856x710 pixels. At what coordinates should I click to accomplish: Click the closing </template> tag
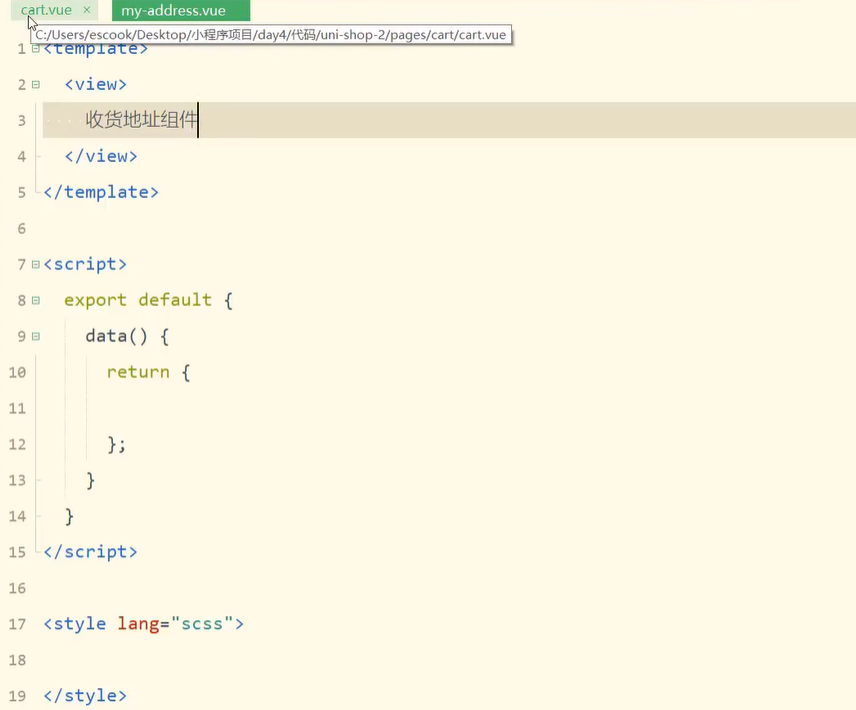pos(101,192)
